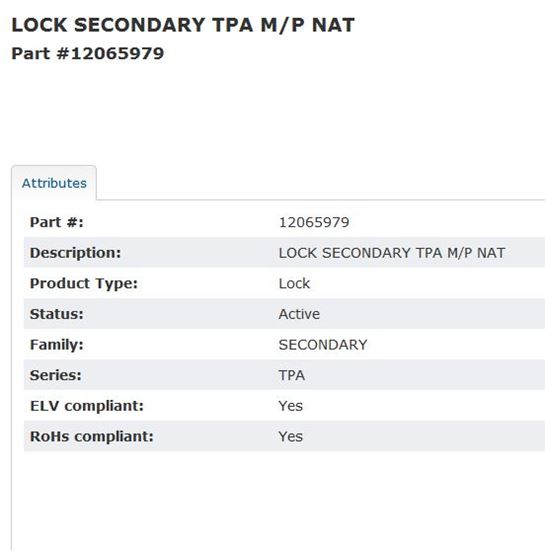The height and width of the screenshot is (550, 545).
Task: Click the page title LOCK SECONDARY TPA M/P NAT
Action: [x=183, y=25]
